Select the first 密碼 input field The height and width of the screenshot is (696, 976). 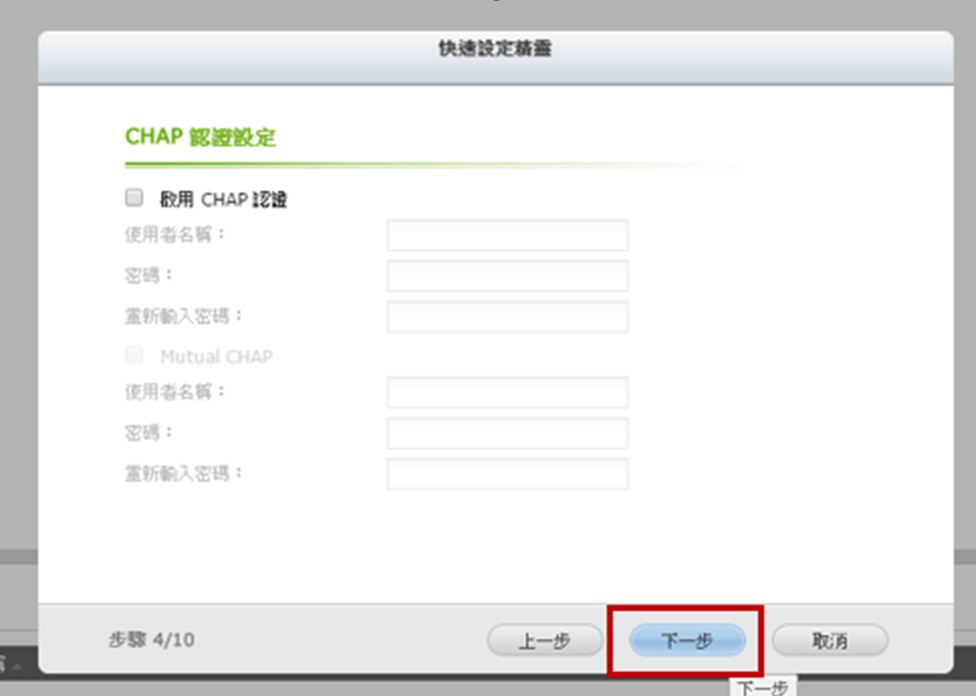tap(507, 276)
